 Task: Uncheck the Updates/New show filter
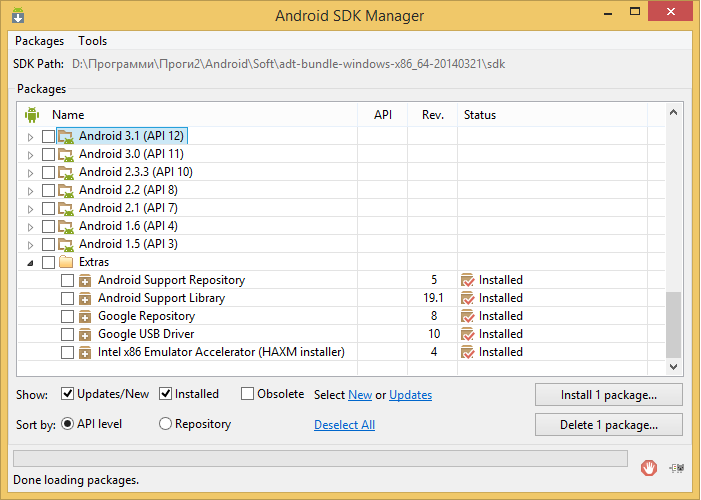click(68, 394)
